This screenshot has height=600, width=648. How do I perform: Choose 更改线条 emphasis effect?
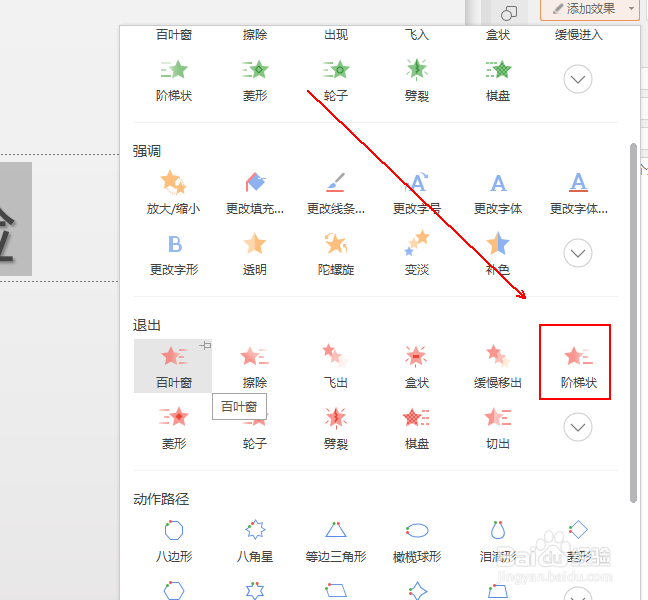click(x=336, y=193)
